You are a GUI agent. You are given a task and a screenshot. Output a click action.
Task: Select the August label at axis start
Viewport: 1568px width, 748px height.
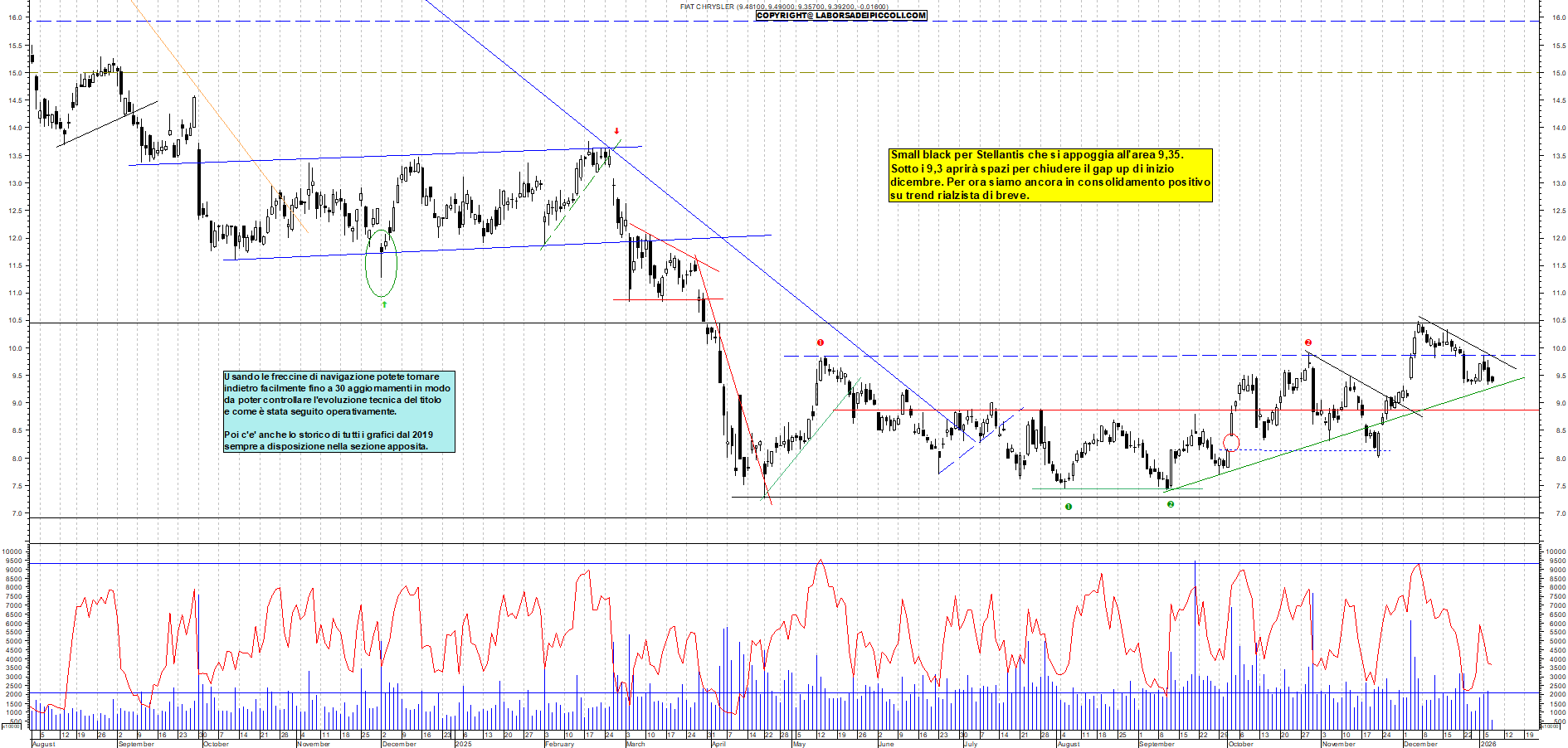(43, 744)
